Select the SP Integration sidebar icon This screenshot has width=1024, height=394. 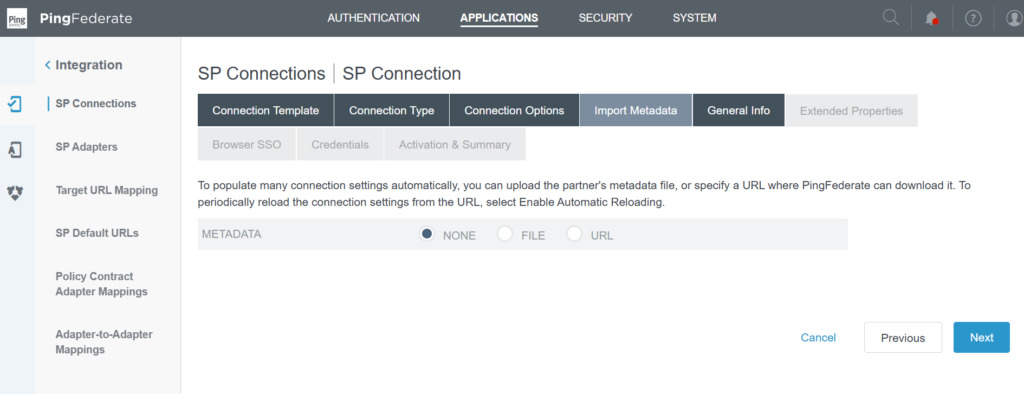point(14,103)
